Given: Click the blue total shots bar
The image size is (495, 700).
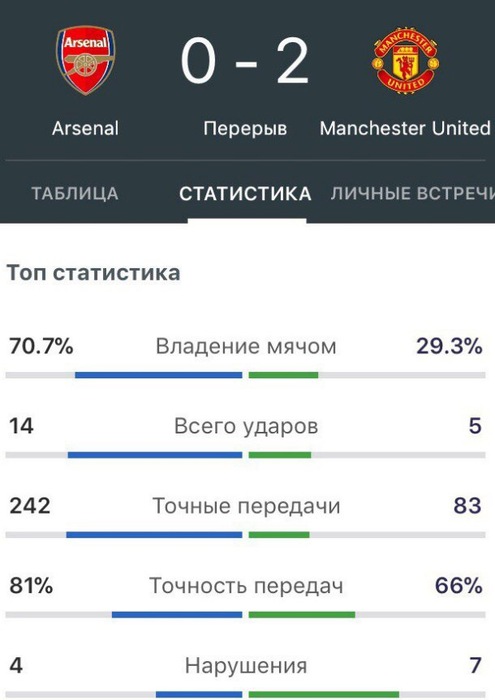Looking at the screenshot, I should pyautogui.click(x=155, y=455).
